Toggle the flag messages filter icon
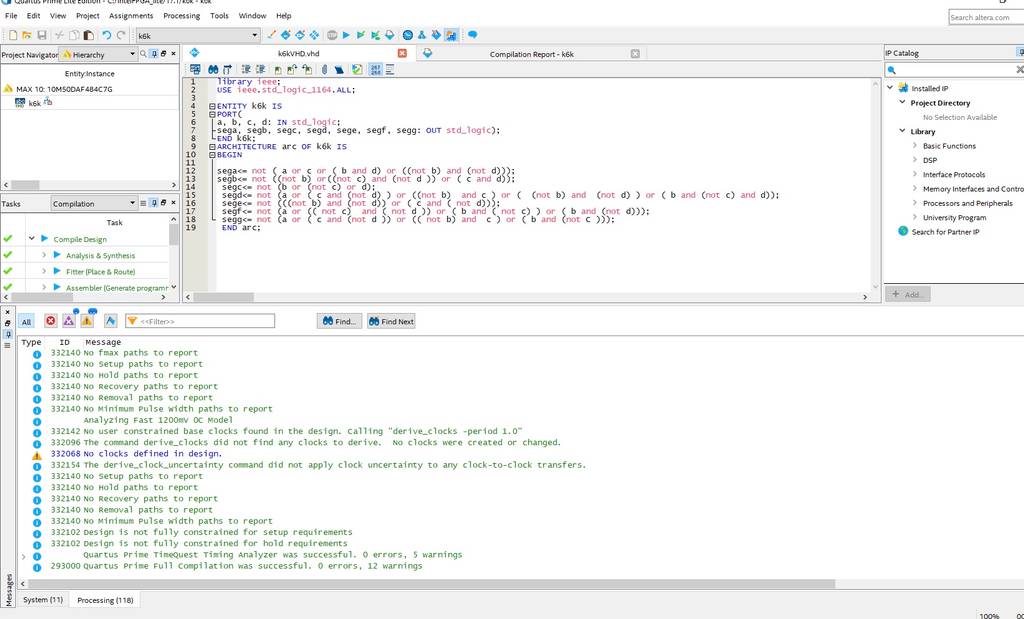The image size is (1024, 619). (x=110, y=321)
